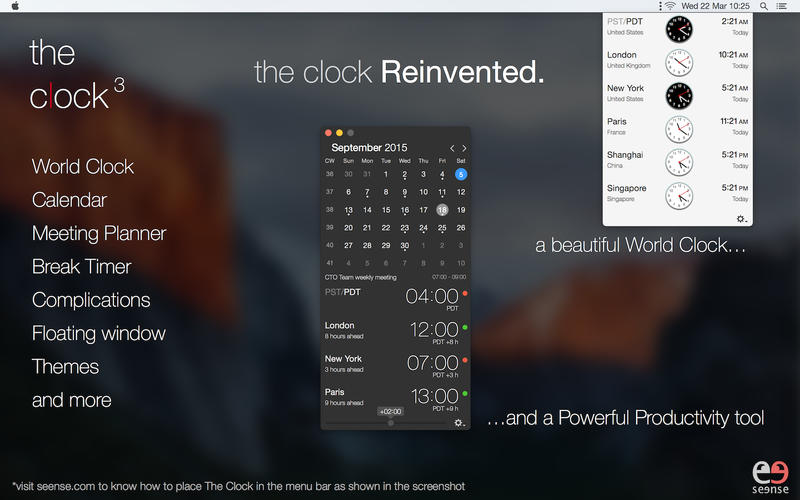Image resolution: width=800 pixels, height=500 pixels.
Task: Click the red status dot beside PST/PDT time
Action: pos(465,294)
